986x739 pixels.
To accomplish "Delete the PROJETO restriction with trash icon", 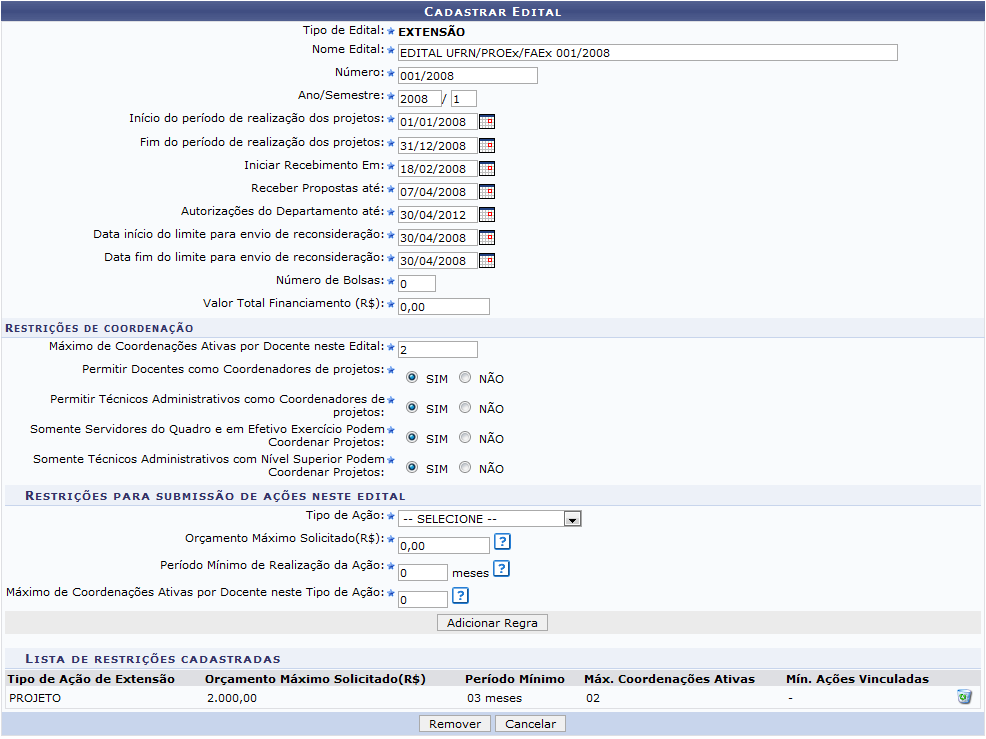I will [x=964, y=697].
